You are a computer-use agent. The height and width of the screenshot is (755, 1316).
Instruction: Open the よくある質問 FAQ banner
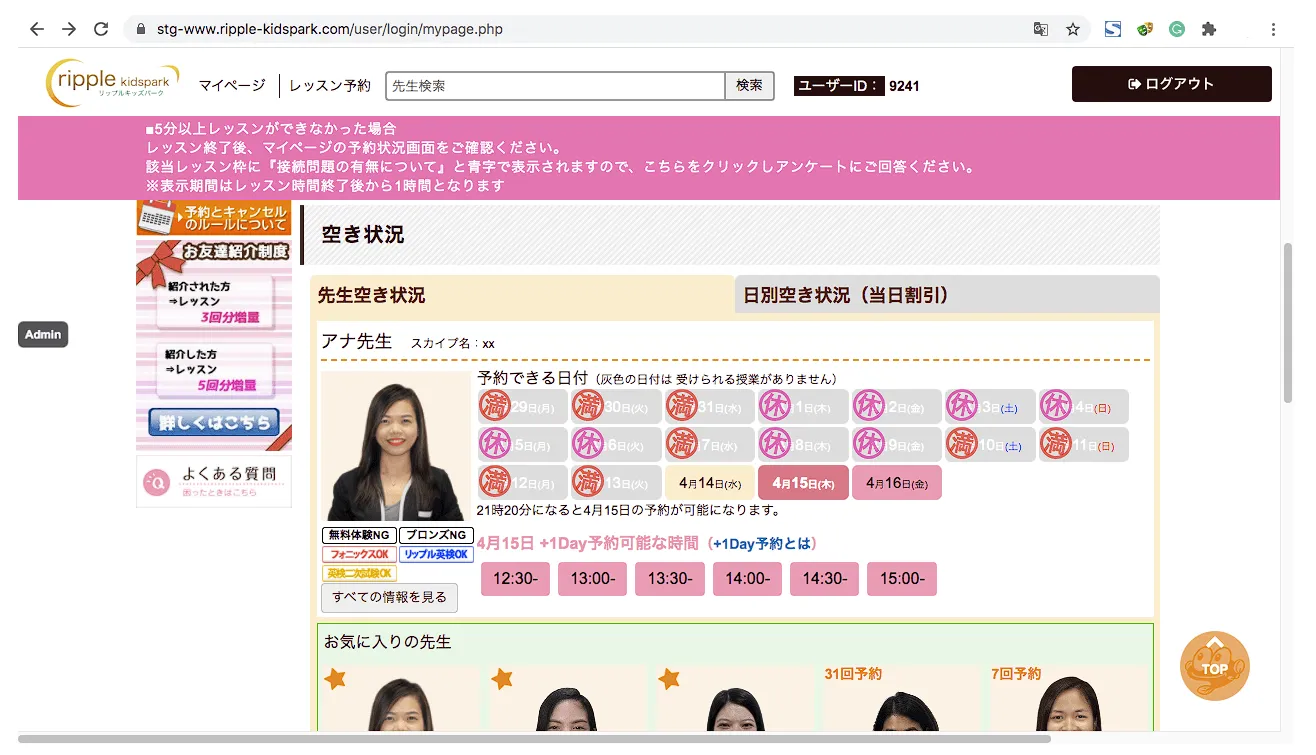[x=214, y=481]
